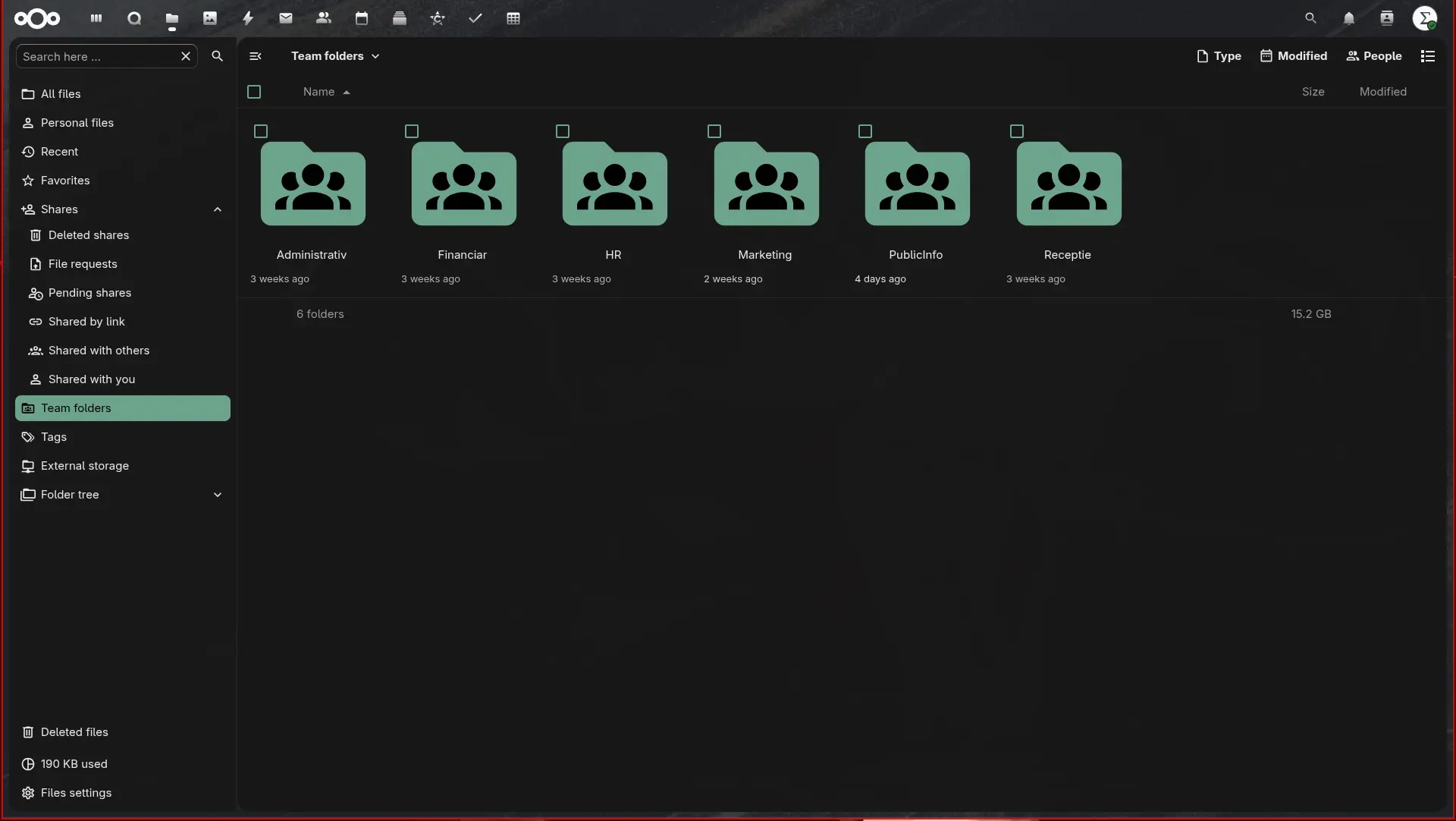1456x821 pixels.
Task: Open Shared by link
Action: click(x=127, y=322)
